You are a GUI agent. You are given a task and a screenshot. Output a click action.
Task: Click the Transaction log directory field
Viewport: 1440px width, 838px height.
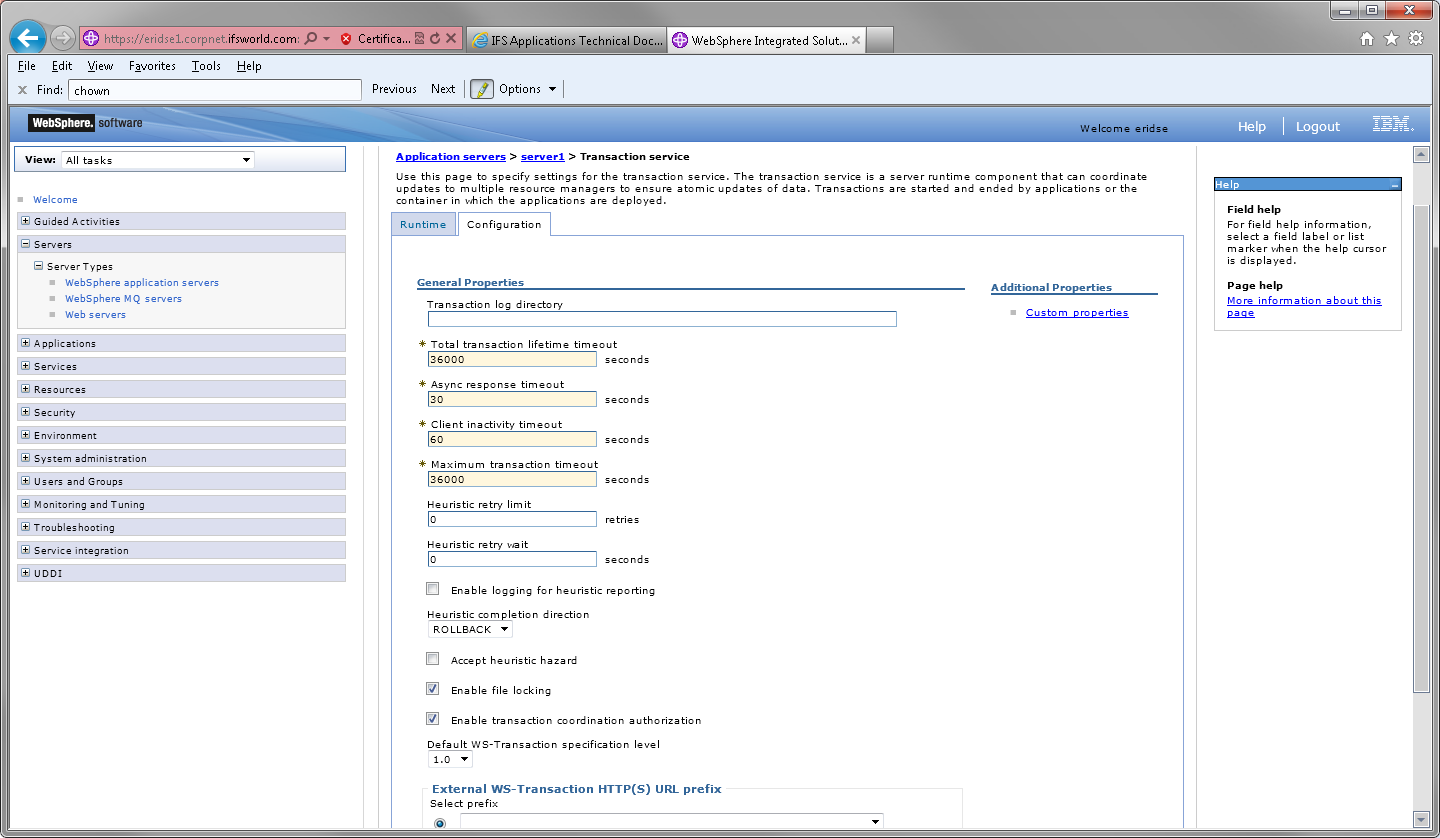tap(661, 319)
